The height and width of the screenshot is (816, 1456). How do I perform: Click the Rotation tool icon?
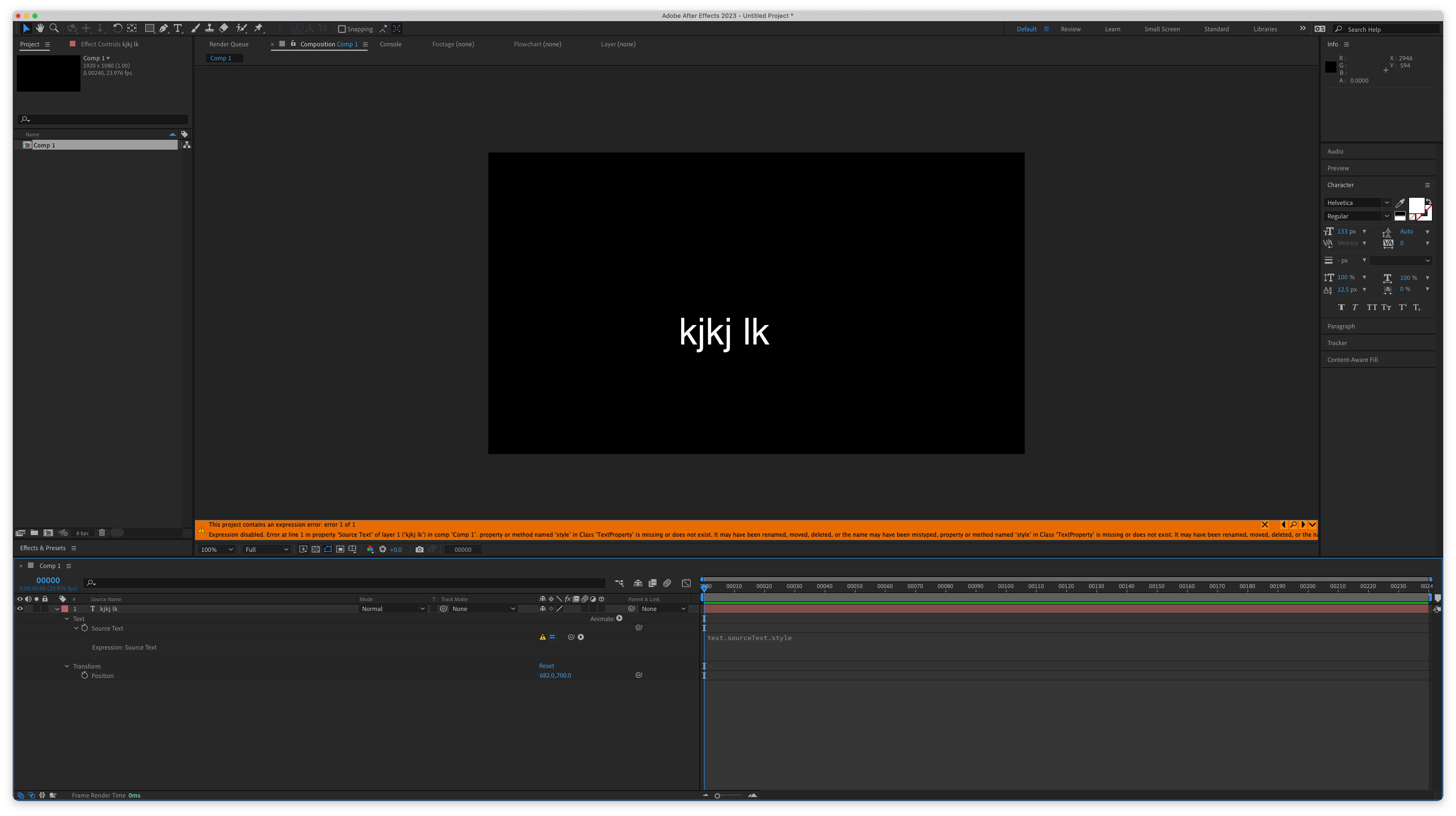click(x=117, y=28)
